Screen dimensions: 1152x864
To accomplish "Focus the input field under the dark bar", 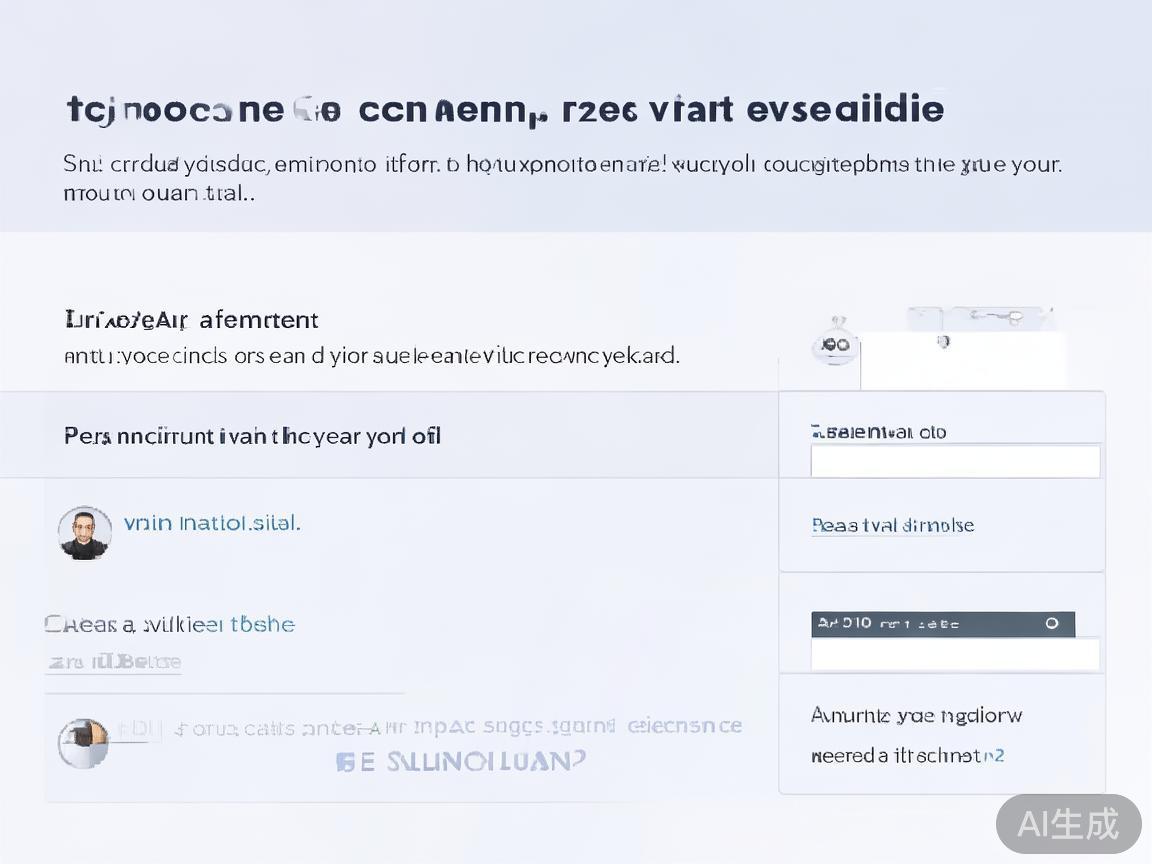I will 954,655.
